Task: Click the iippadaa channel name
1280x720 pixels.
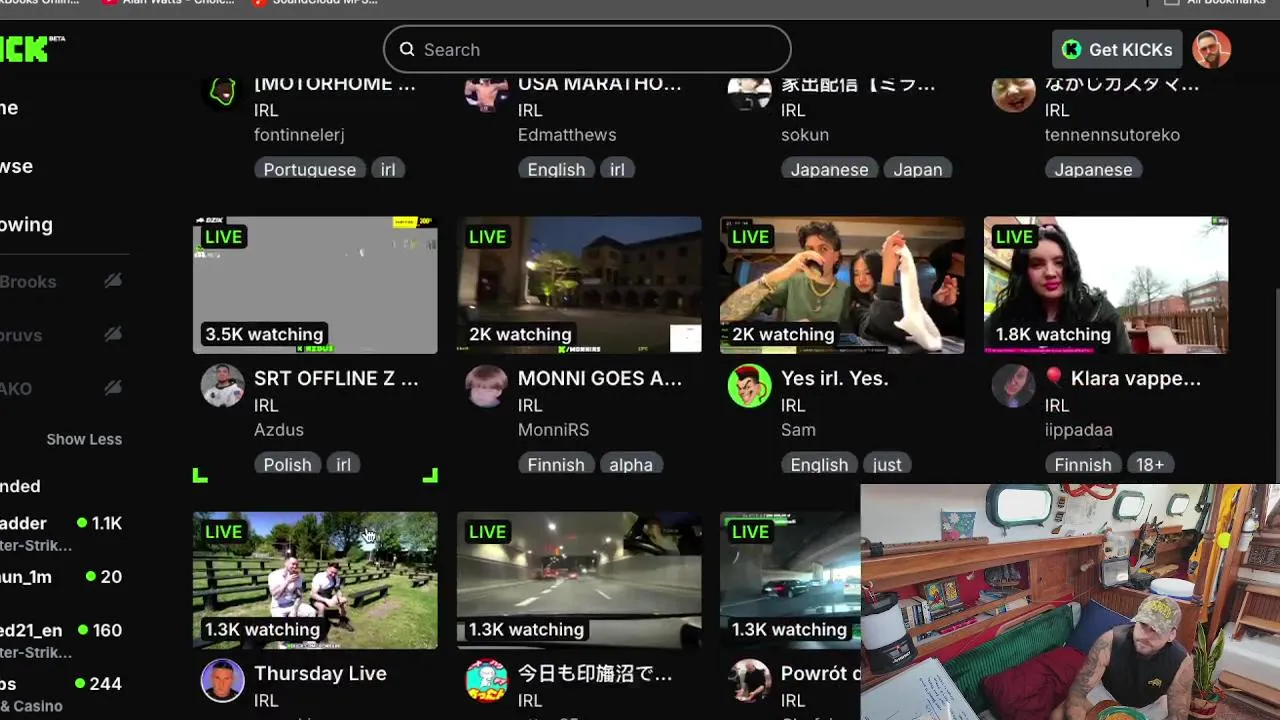Action: point(1079,430)
